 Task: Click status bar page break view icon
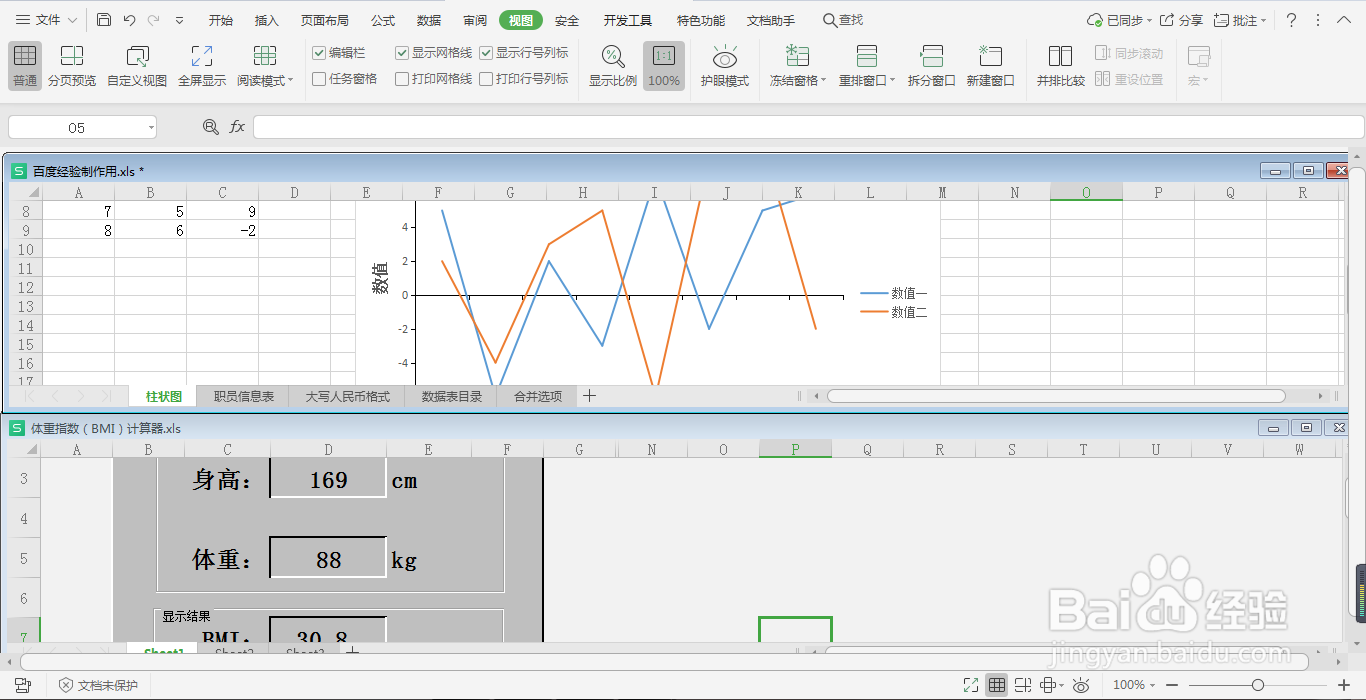[x=1022, y=685]
